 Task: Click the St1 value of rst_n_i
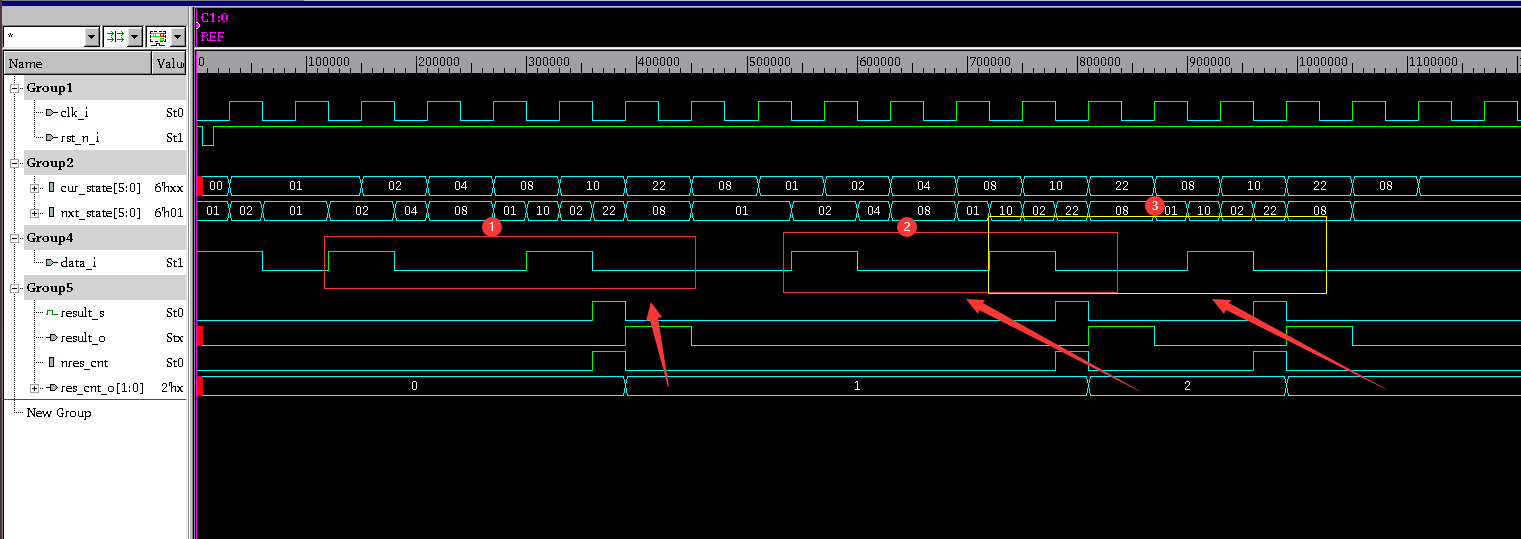(x=174, y=138)
